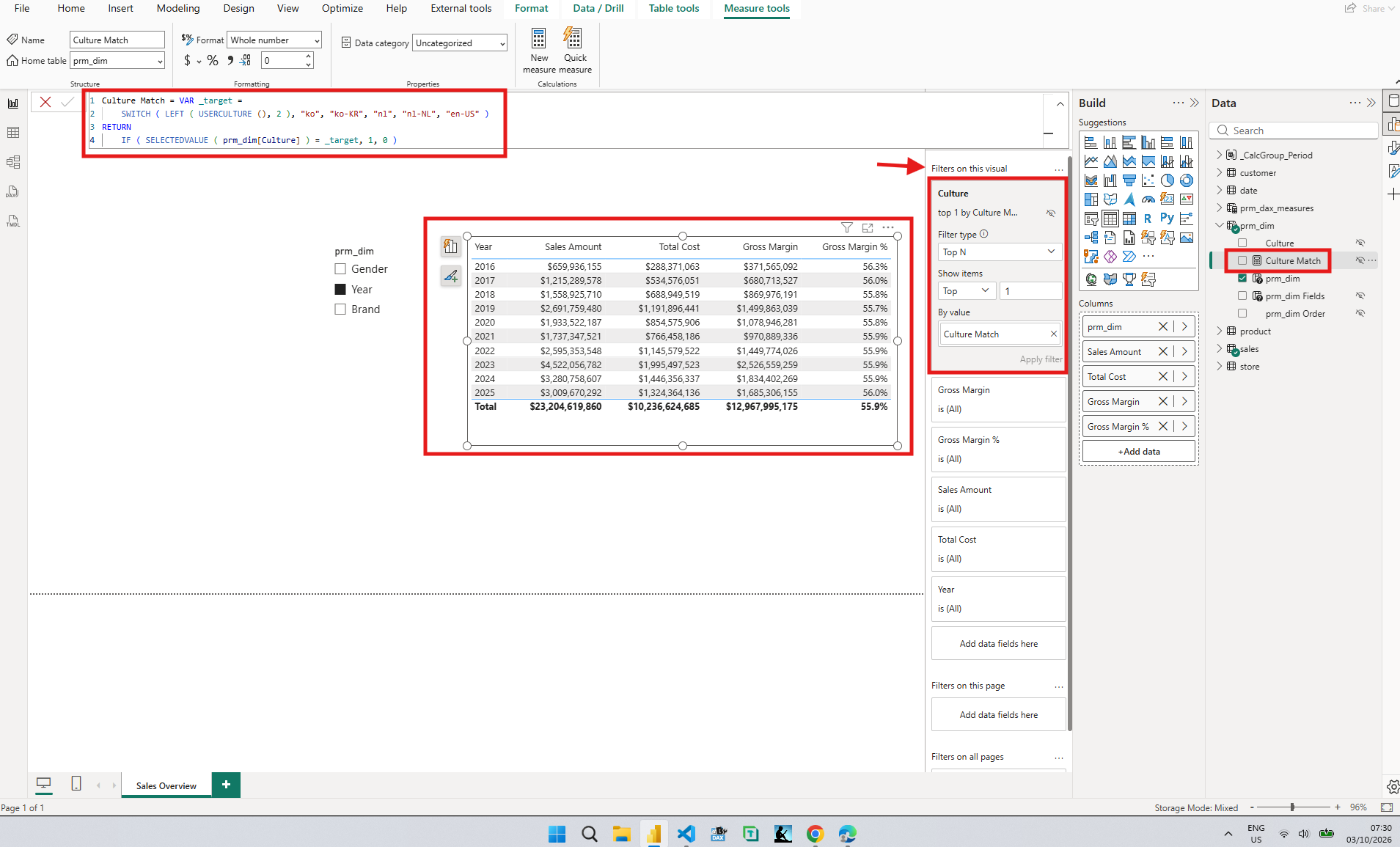Screen dimensions: 1400x847
Task: Adjust the zoom slider in status bar
Action: pyautogui.click(x=1292, y=807)
